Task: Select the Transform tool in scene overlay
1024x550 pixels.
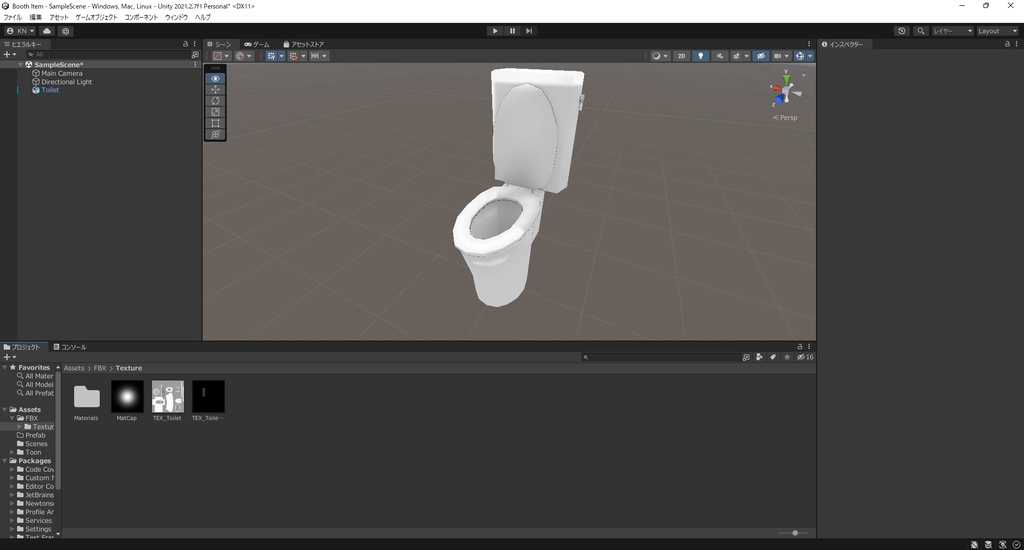Action: point(216,134)
